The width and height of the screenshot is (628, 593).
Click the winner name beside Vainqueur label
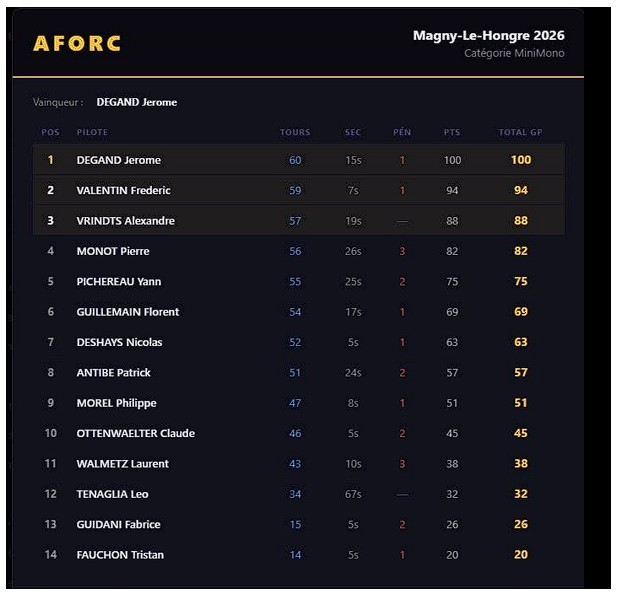click(x=137, y=102)
